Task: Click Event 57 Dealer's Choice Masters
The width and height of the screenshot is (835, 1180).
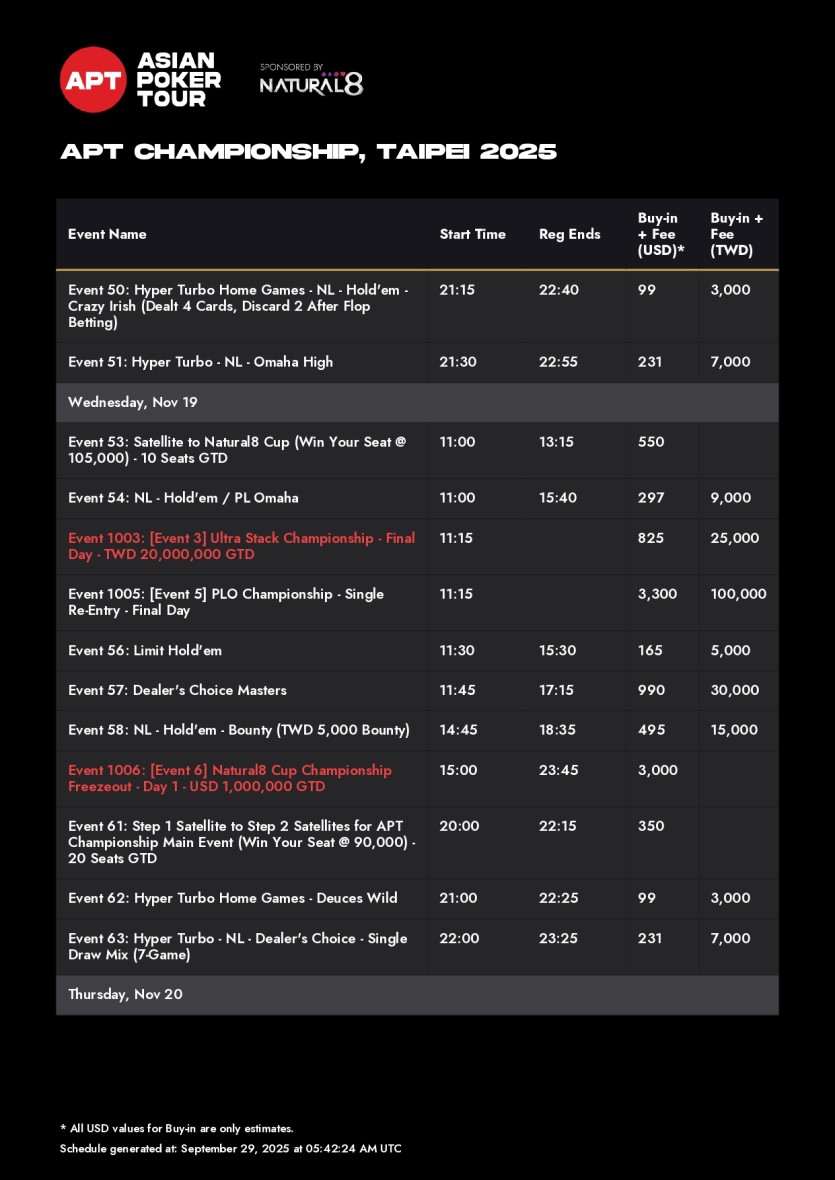Action: click(x=177, y=690)
